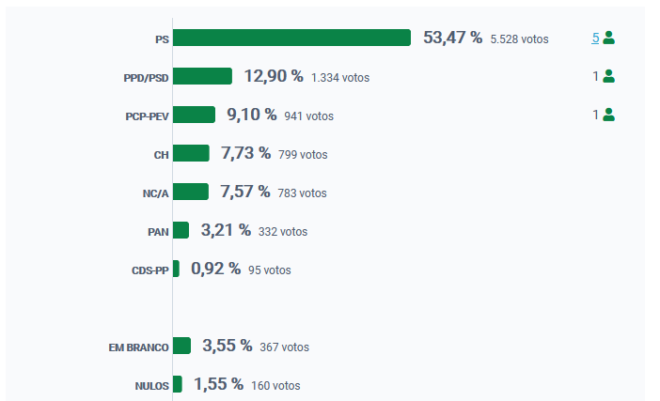Select the NC/A result bar

191,191
